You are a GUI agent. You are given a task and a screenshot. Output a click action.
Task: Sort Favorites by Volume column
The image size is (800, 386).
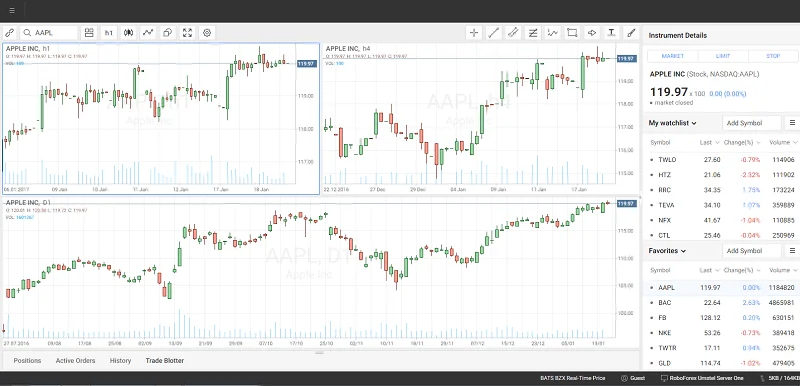[x=783, y=270]
